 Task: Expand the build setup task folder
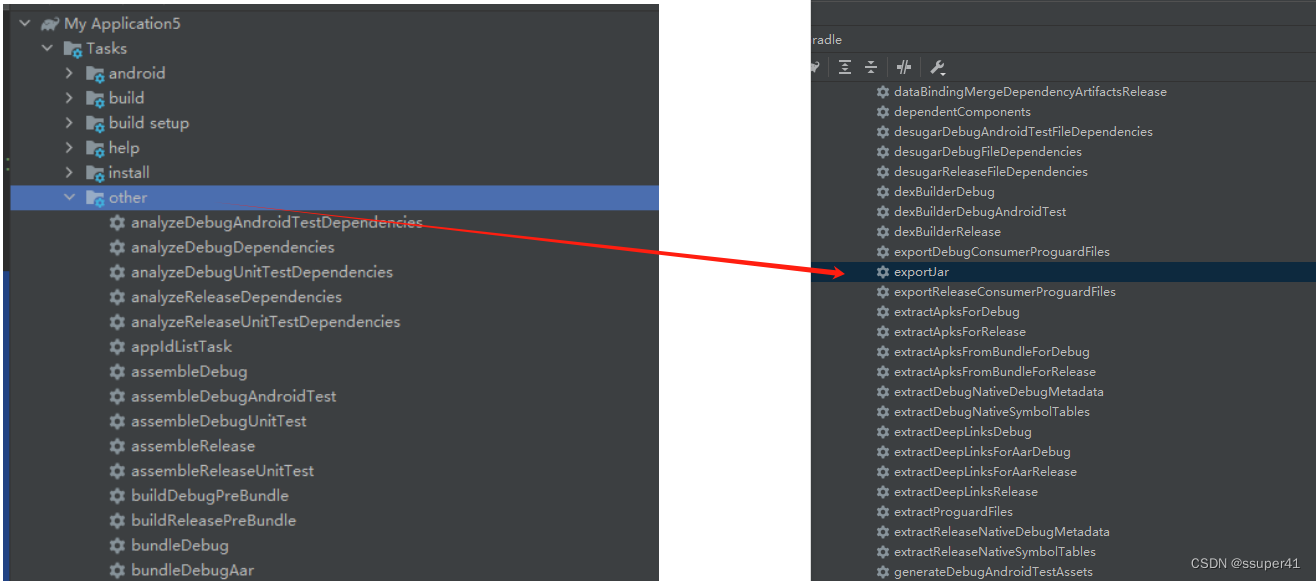click(69, 123)
